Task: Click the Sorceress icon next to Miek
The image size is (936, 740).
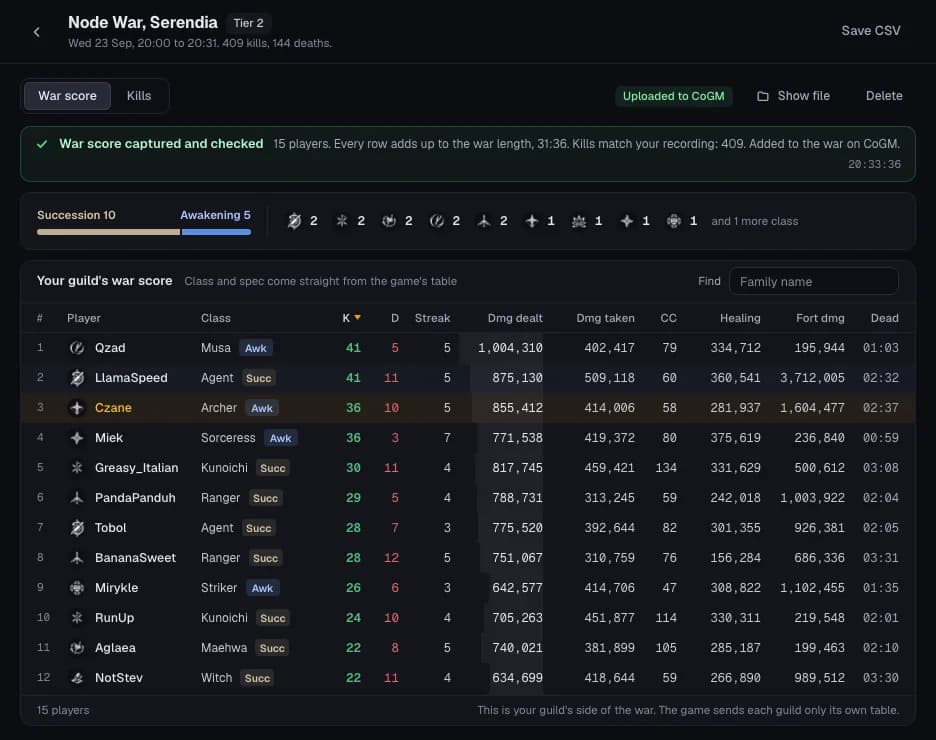Action: tap(77, 438)
